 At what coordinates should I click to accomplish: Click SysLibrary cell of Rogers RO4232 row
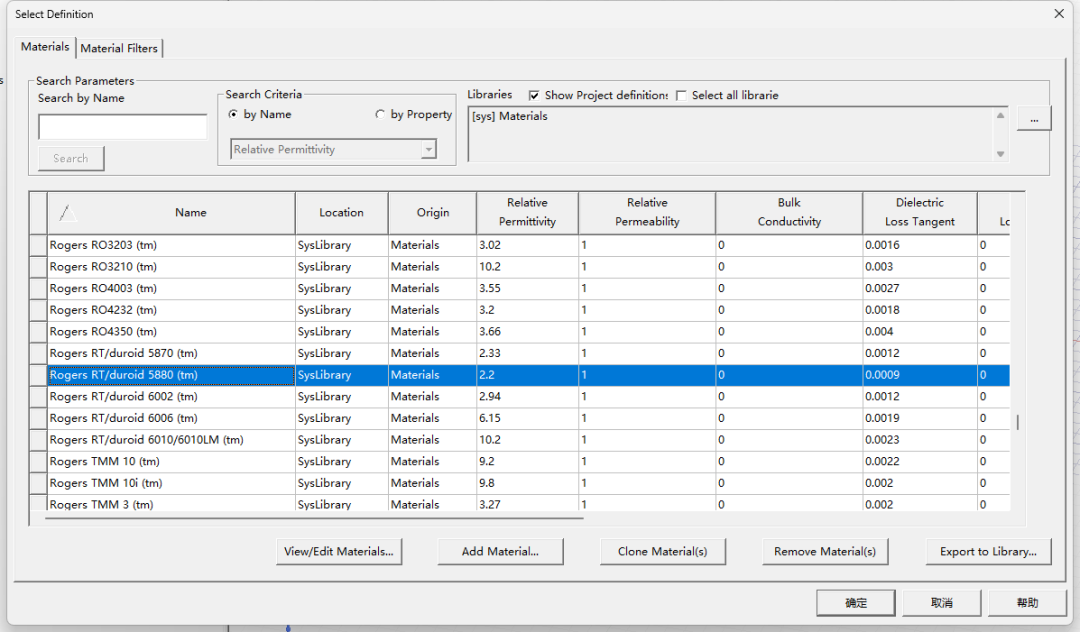341,310
